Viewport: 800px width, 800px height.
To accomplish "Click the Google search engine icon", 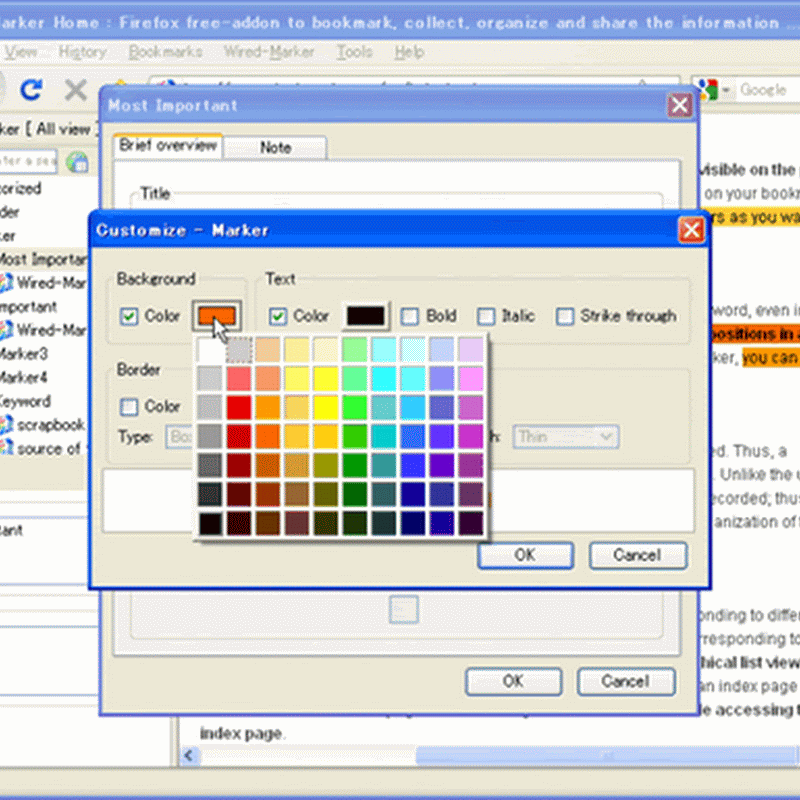I will [709, 90].
